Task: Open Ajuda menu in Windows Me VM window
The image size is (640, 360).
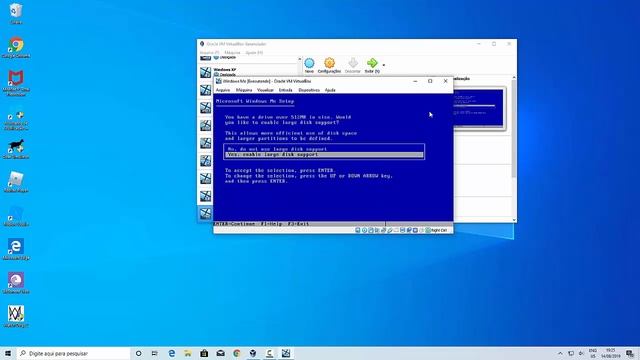Action: click(330, 90)
